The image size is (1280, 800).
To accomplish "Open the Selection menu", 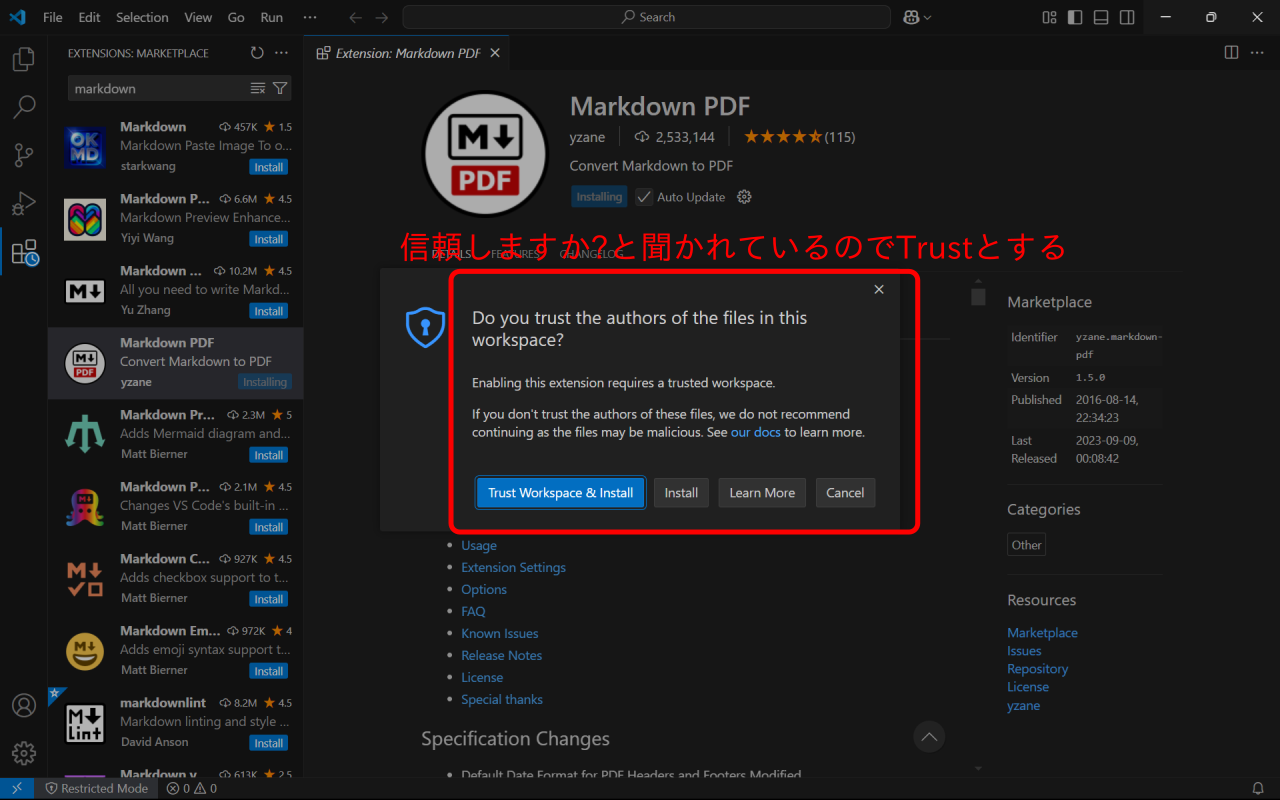I will click(x=142, y=17).
